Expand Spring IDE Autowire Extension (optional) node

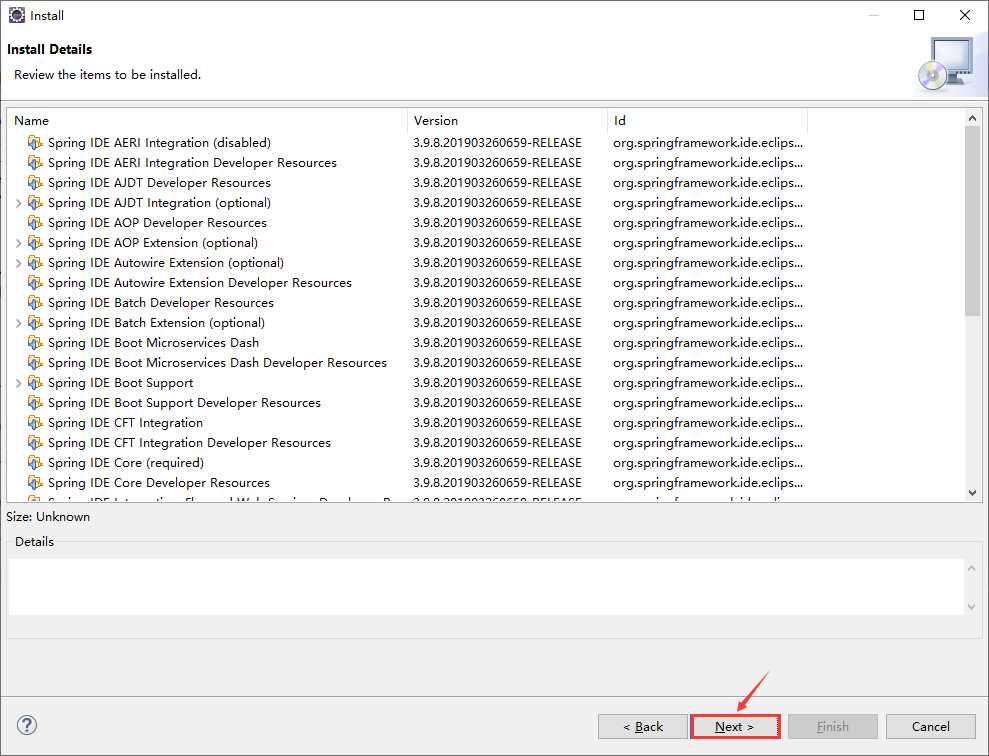[18, 263]
